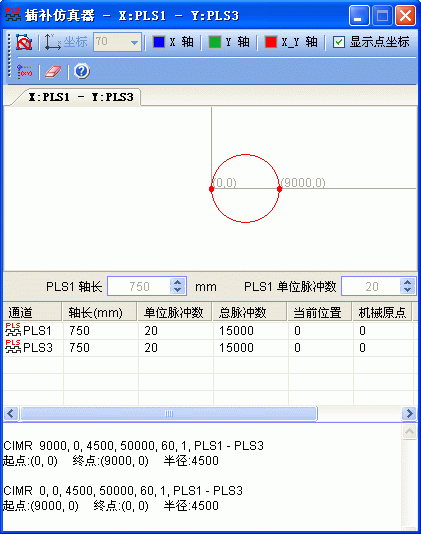Click the 通道 column header
The image size is (421, 534).
(x=33, y=312)
